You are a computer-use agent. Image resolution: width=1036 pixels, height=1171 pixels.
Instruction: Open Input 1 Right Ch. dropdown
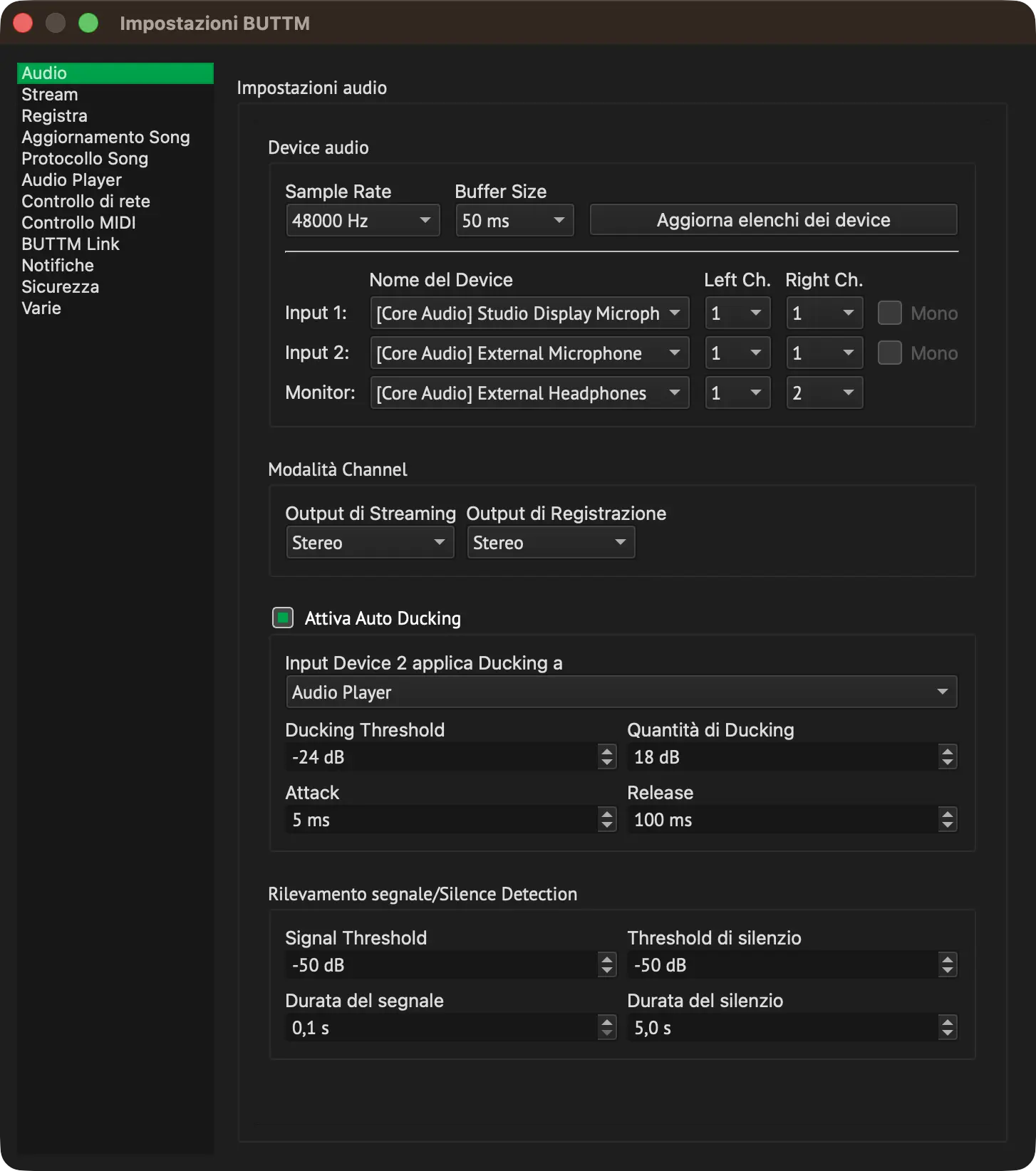[x=824, y=313]
